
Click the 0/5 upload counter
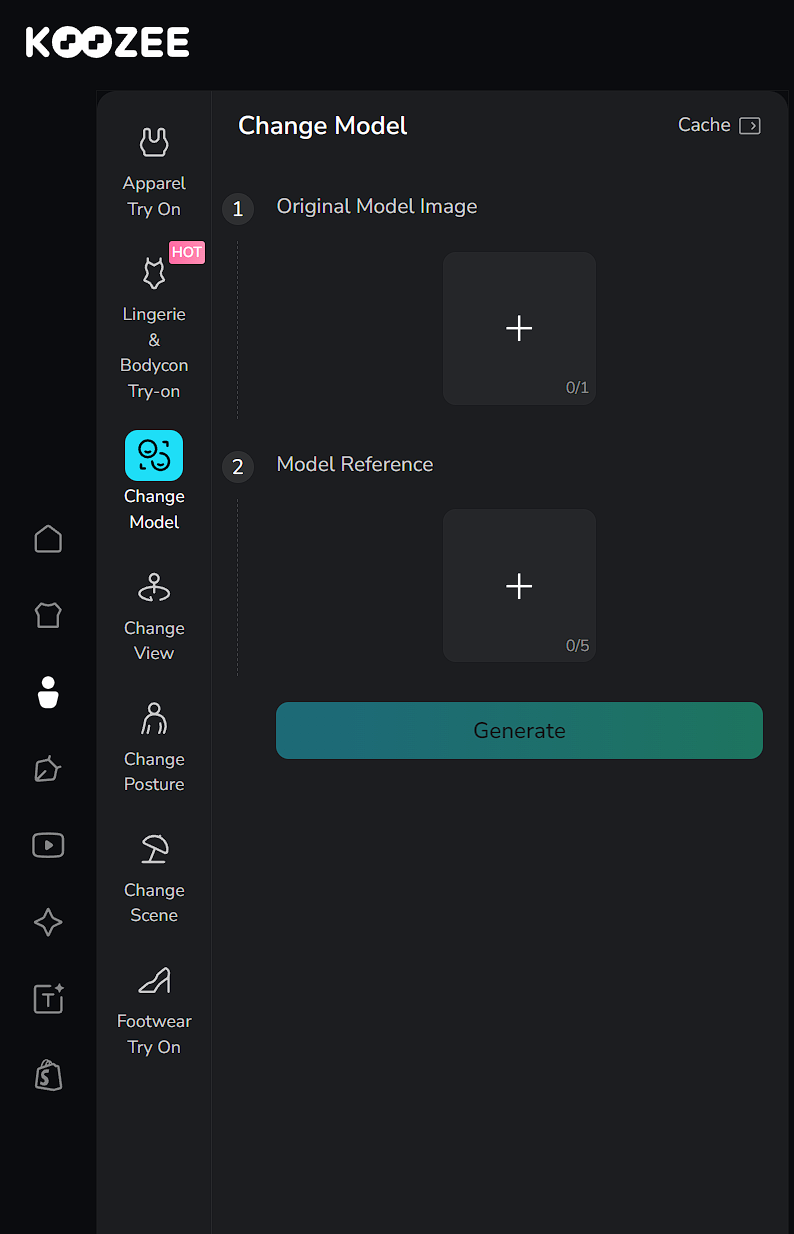[577, 646]
